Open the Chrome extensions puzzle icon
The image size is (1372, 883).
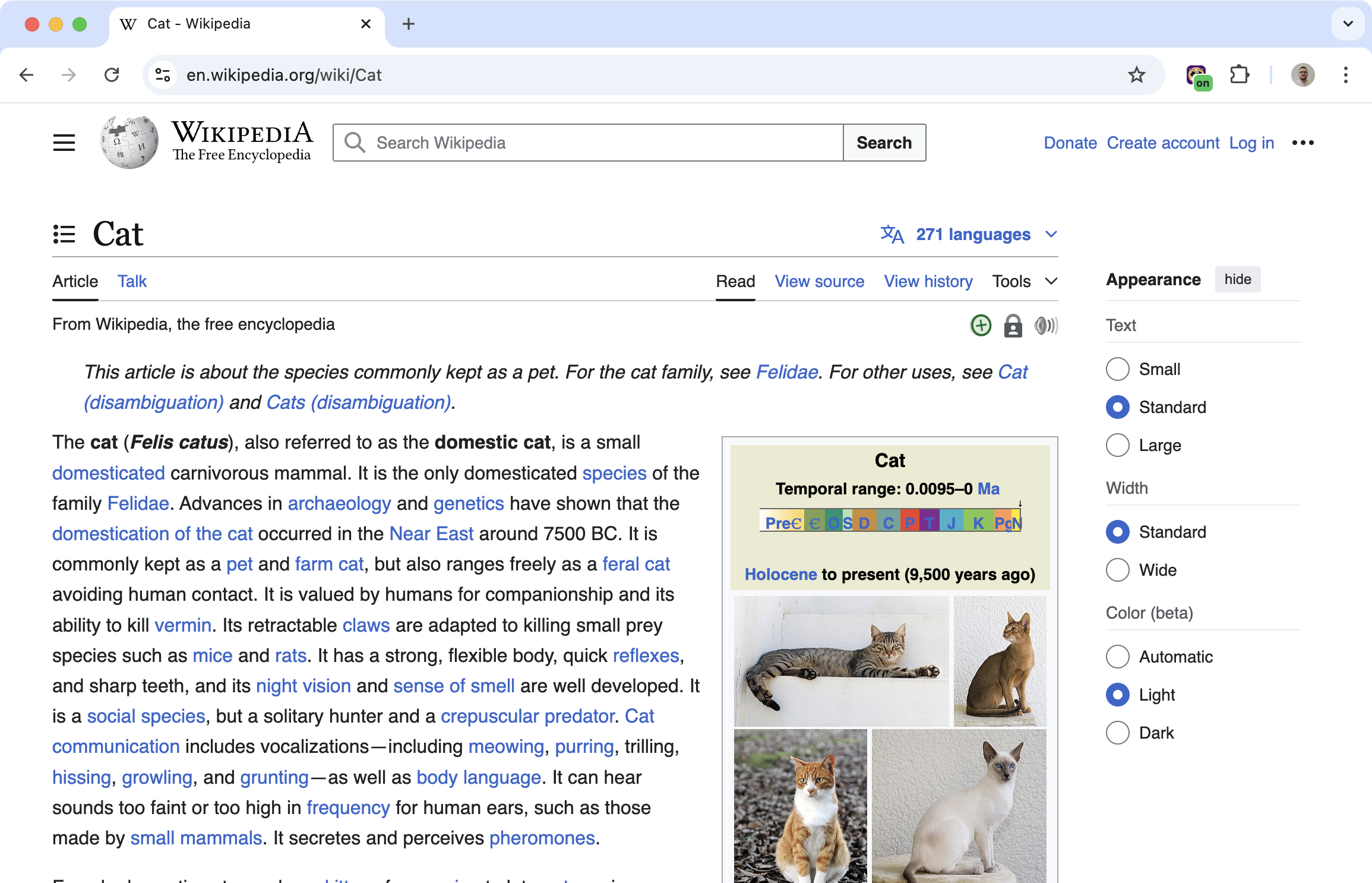(x=1240, y=75)
